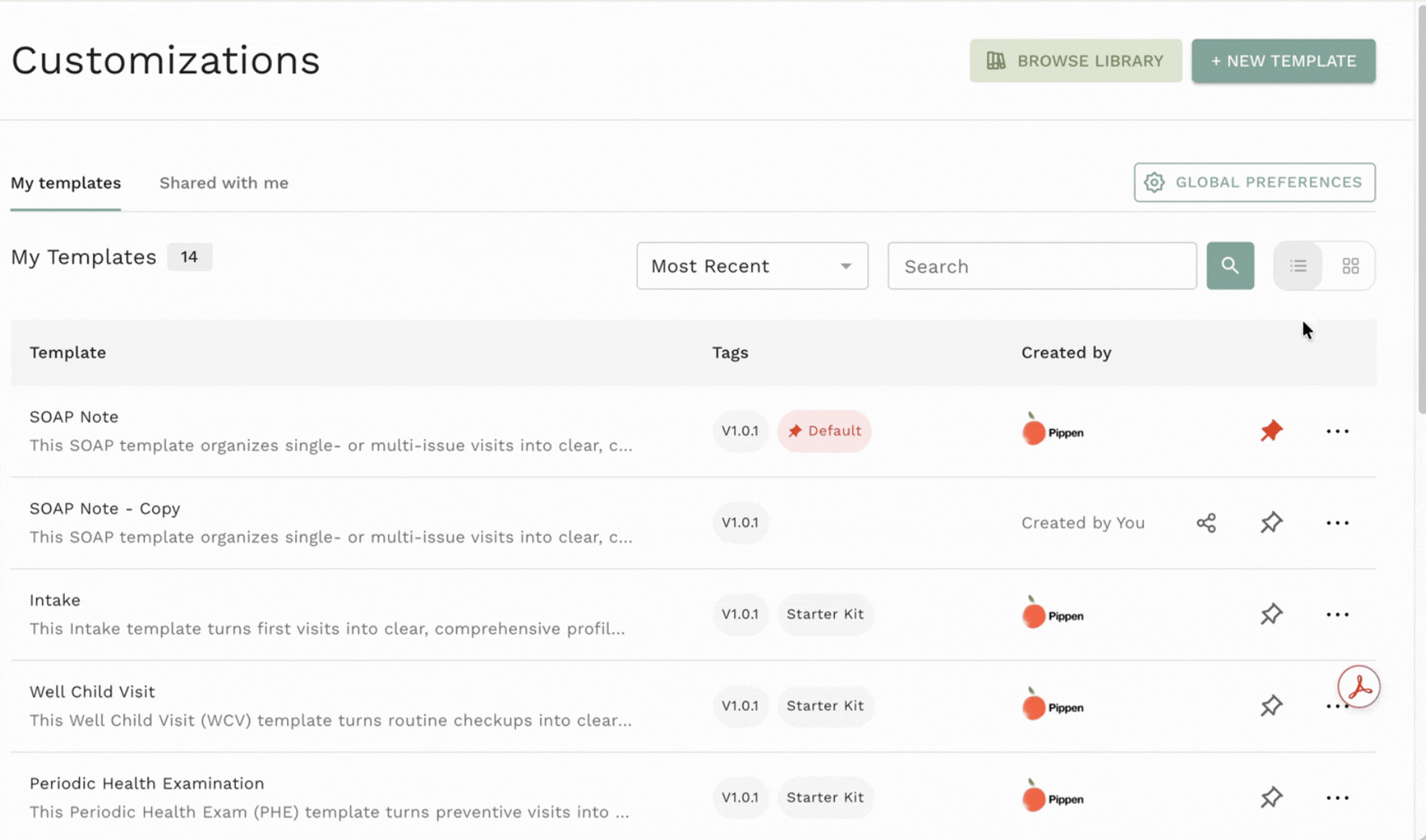Share the SOAP Note - Copy template
Screen dimensions: 1426x840
click(x=1205, y=523)
